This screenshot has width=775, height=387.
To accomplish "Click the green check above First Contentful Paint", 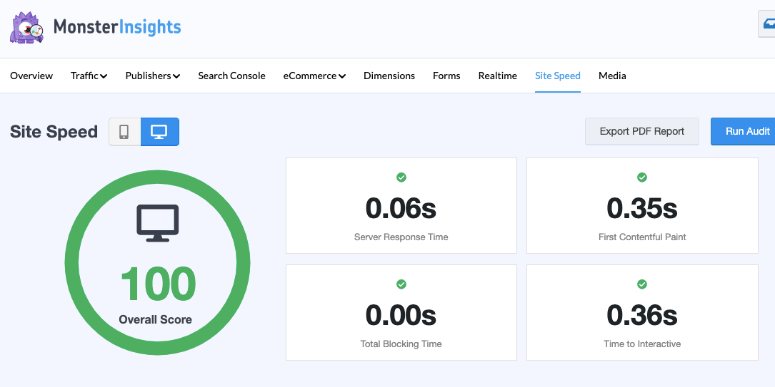I will 642,177.
